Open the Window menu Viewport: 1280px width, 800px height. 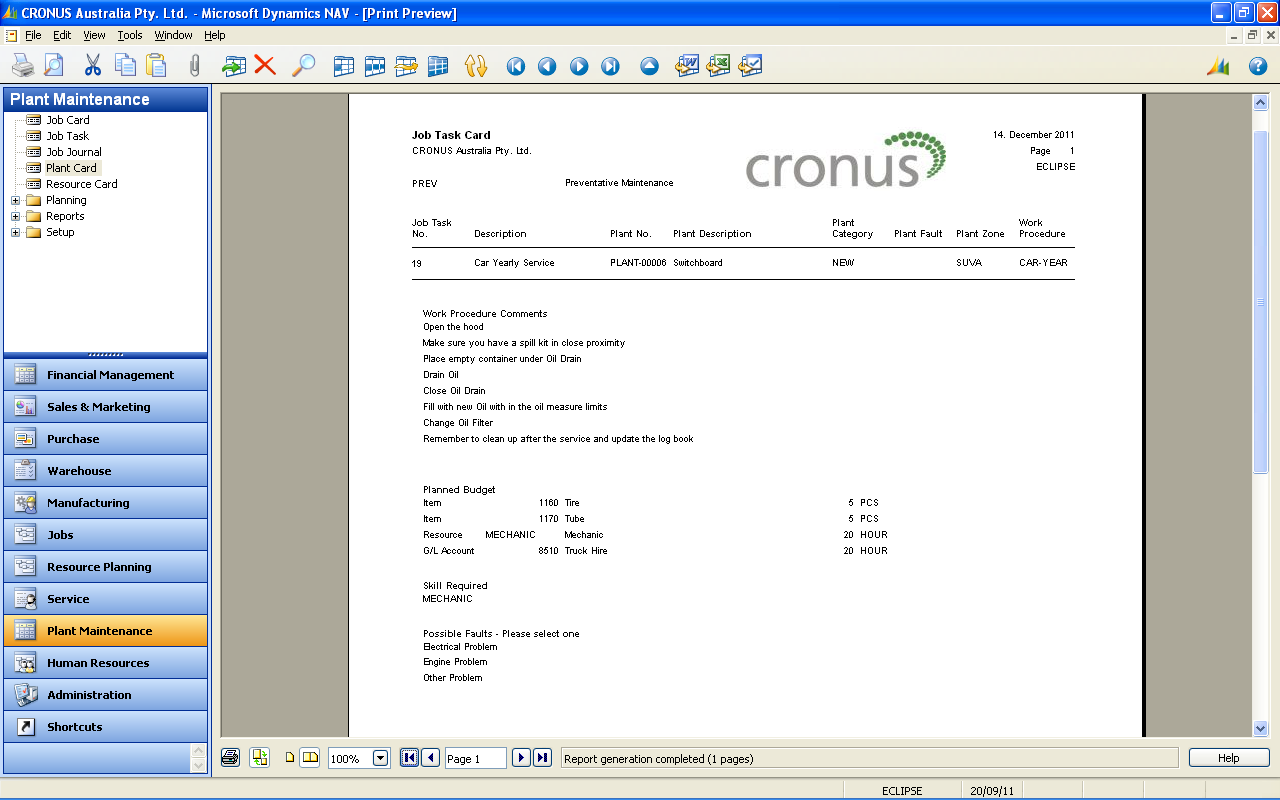[173, 35]
